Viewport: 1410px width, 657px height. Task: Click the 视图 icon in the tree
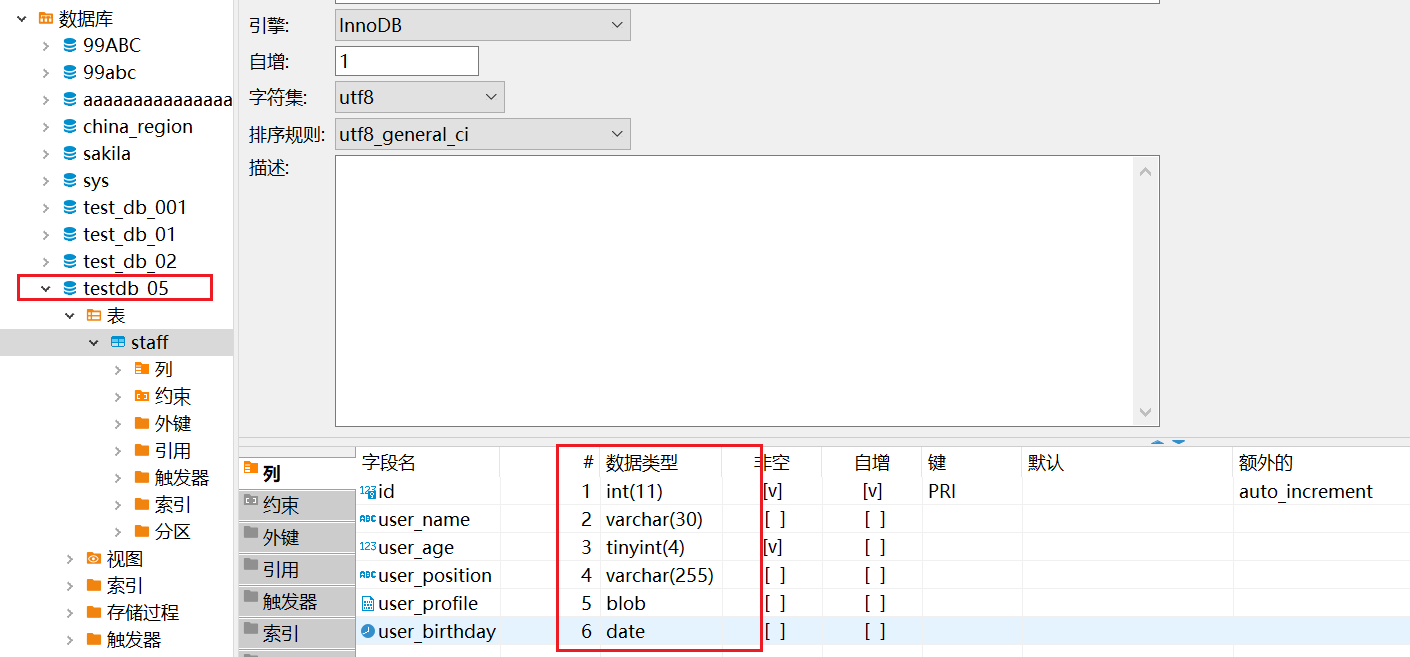tap(94, 558)
